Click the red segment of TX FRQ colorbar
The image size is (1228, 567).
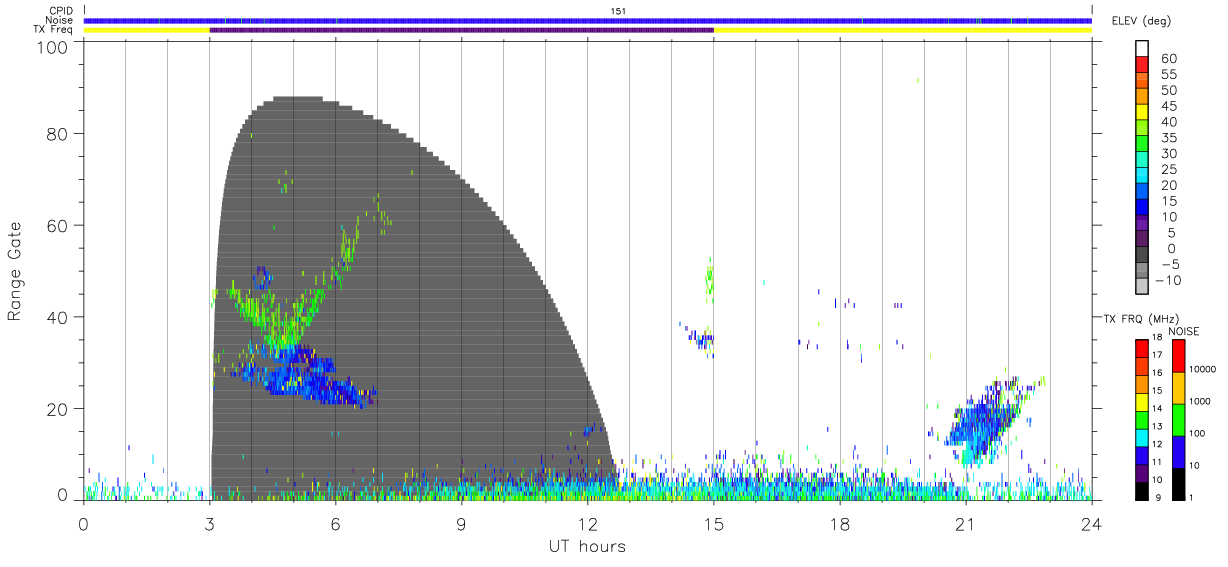pyautogui.click(x=1141, y=348)
